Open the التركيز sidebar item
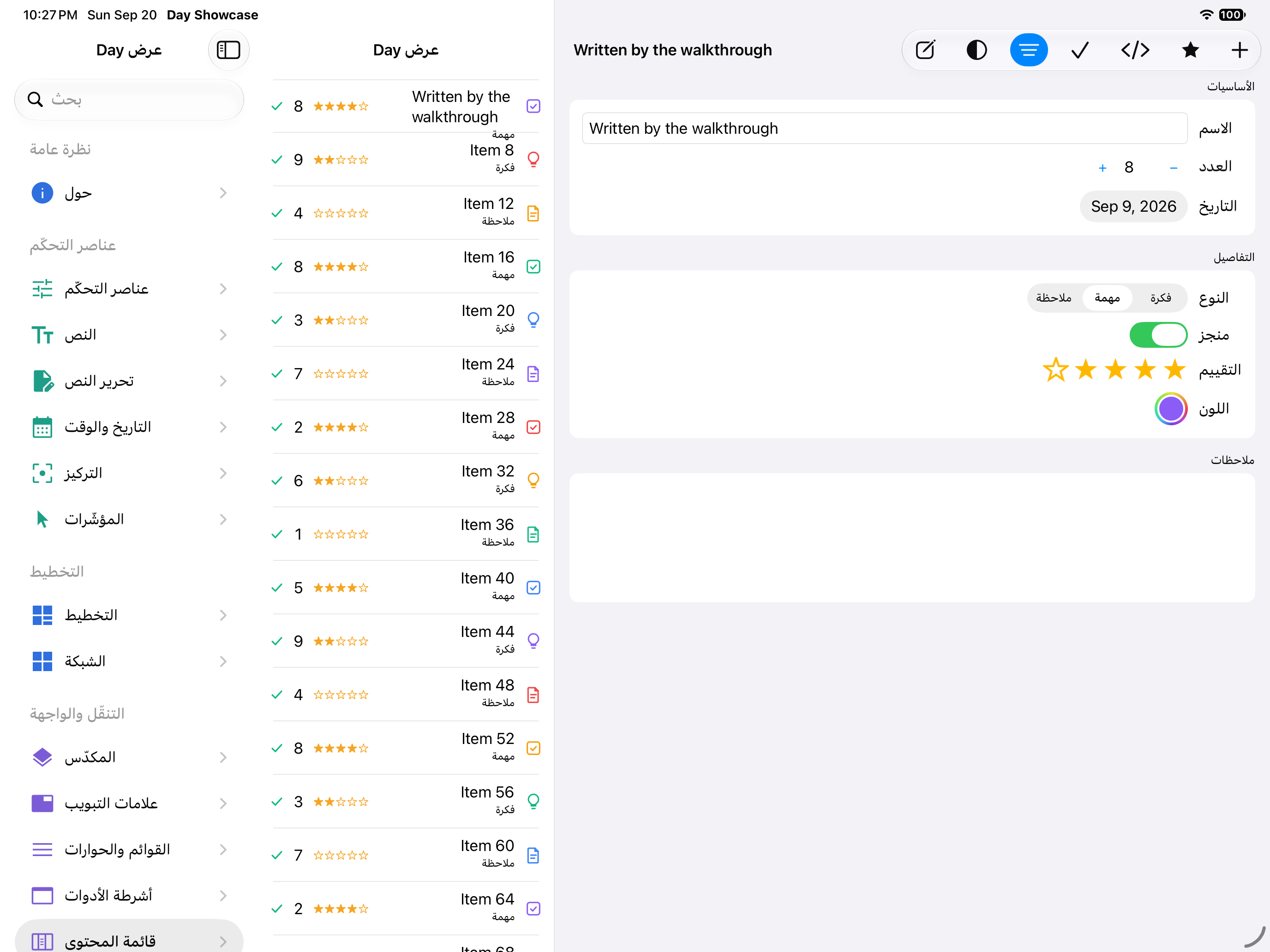 [129, 473]
